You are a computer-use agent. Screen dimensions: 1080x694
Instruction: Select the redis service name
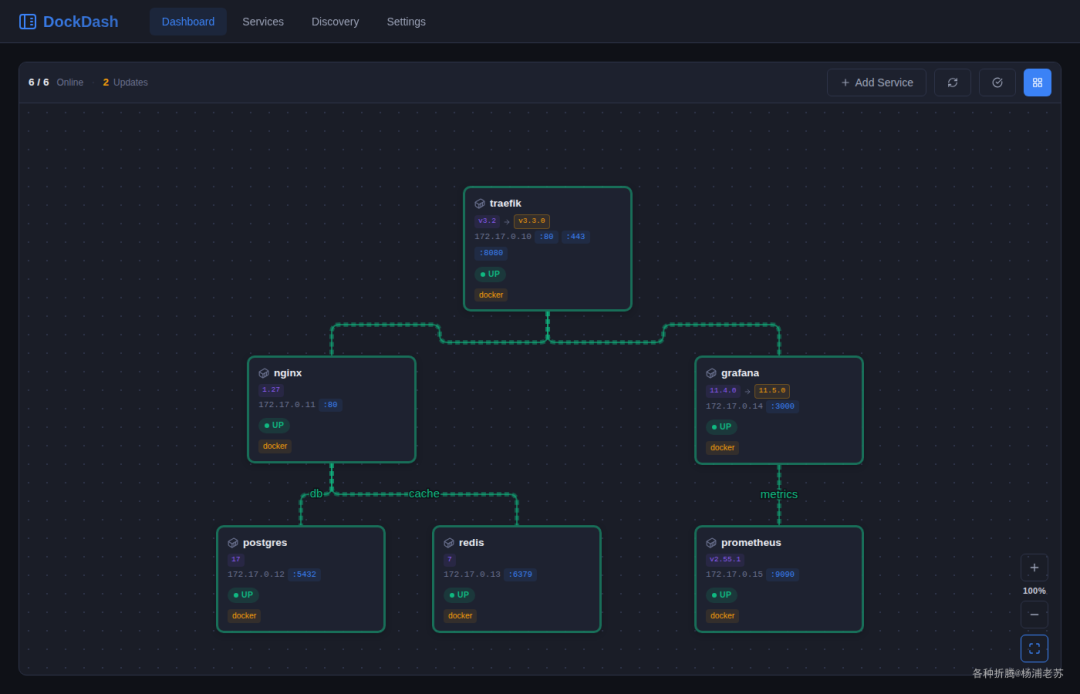pos(471,543)
